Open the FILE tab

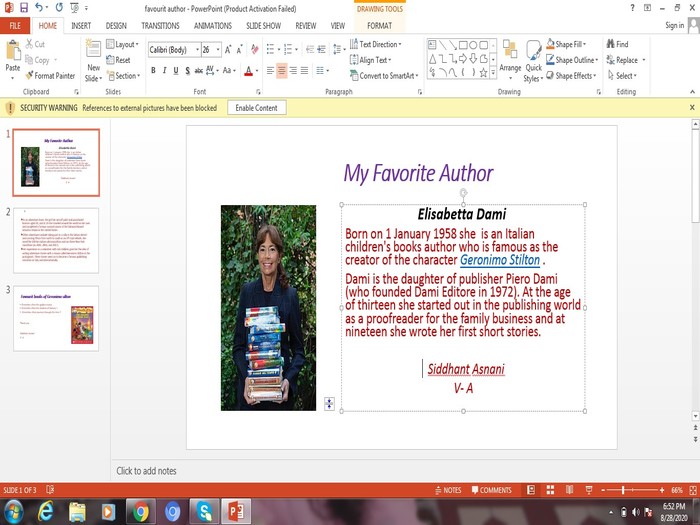pos(15,25)
